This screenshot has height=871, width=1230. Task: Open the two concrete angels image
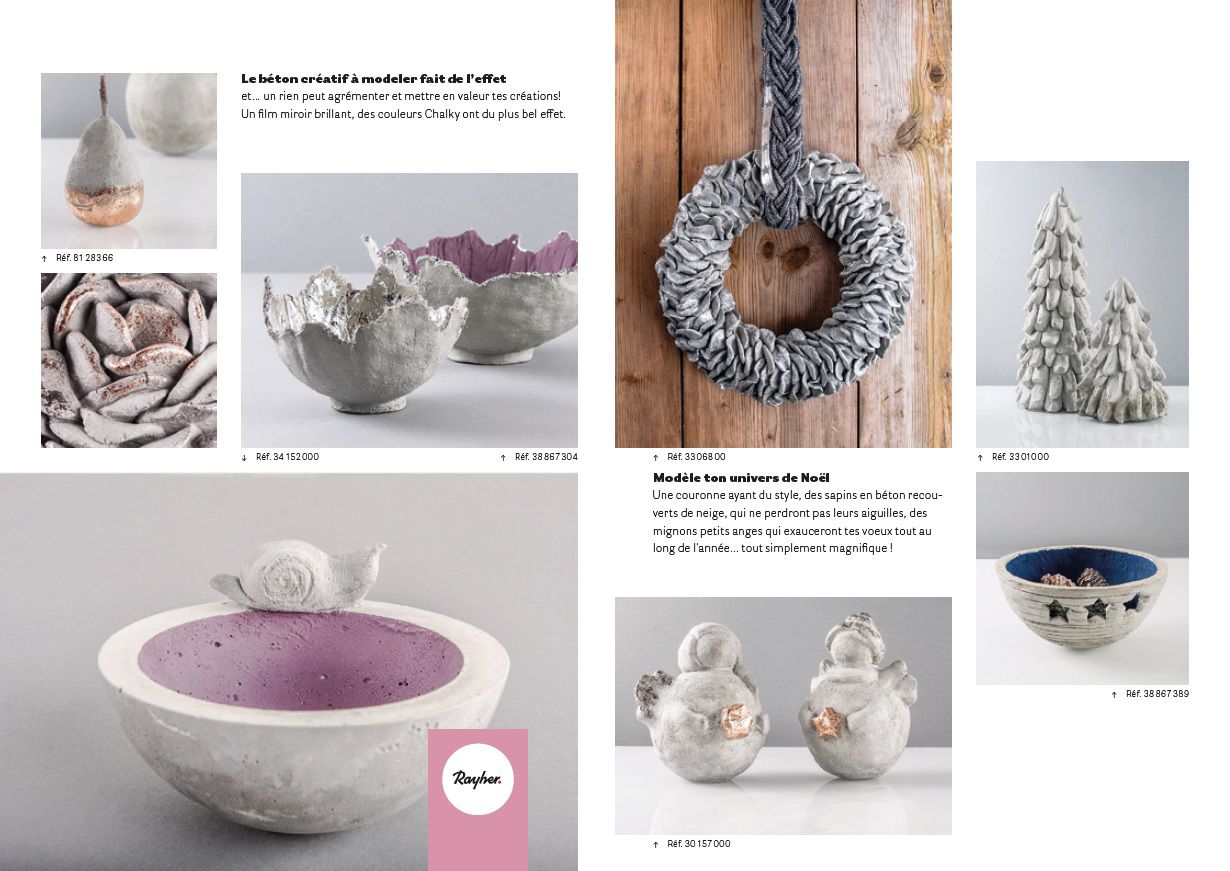(x=783, y=715)
